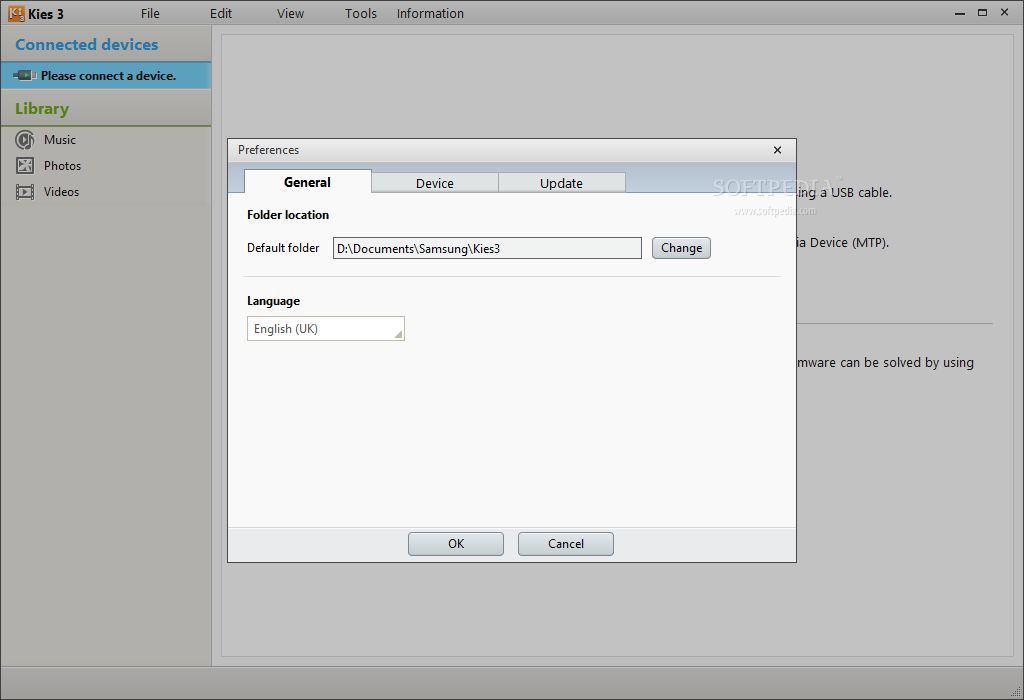This screenshot has width=1024, height=700.
Task: Click the Default folder path field
Action: pos(487,248)
